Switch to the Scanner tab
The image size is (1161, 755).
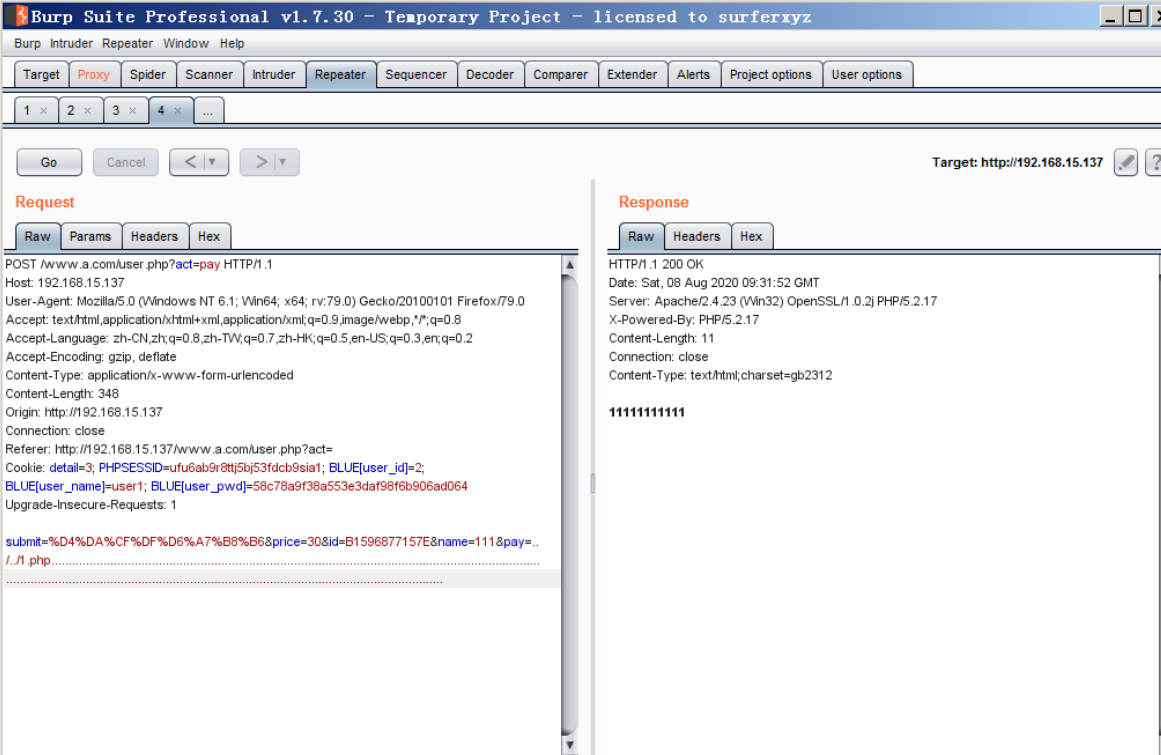click(x=209, y=75)
